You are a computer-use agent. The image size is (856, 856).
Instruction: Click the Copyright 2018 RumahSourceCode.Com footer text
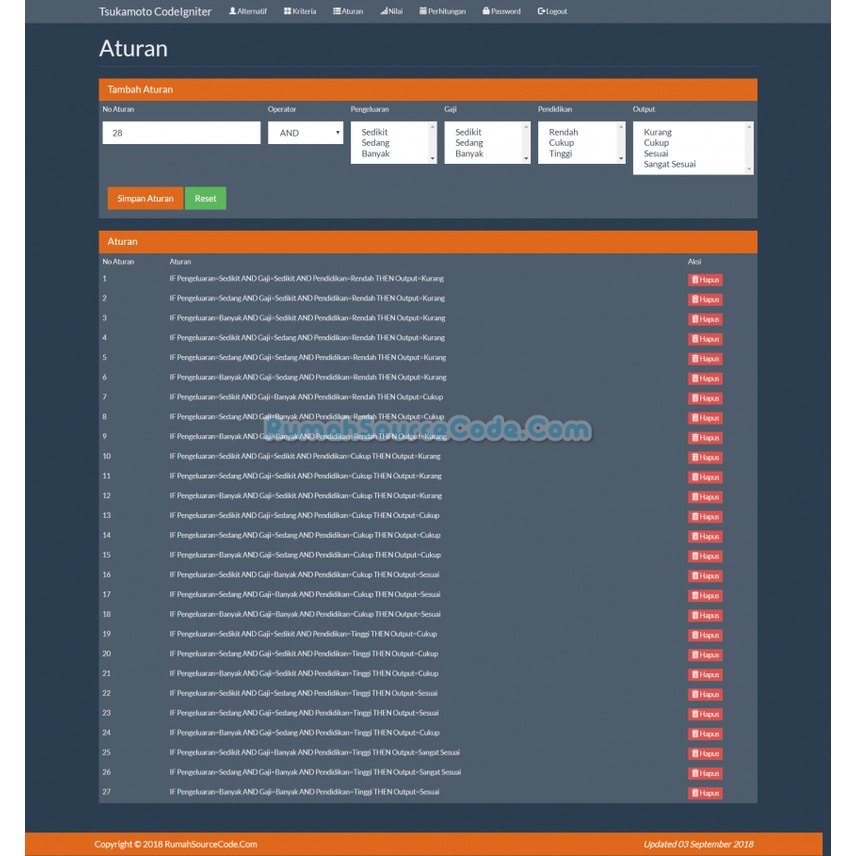176,844
